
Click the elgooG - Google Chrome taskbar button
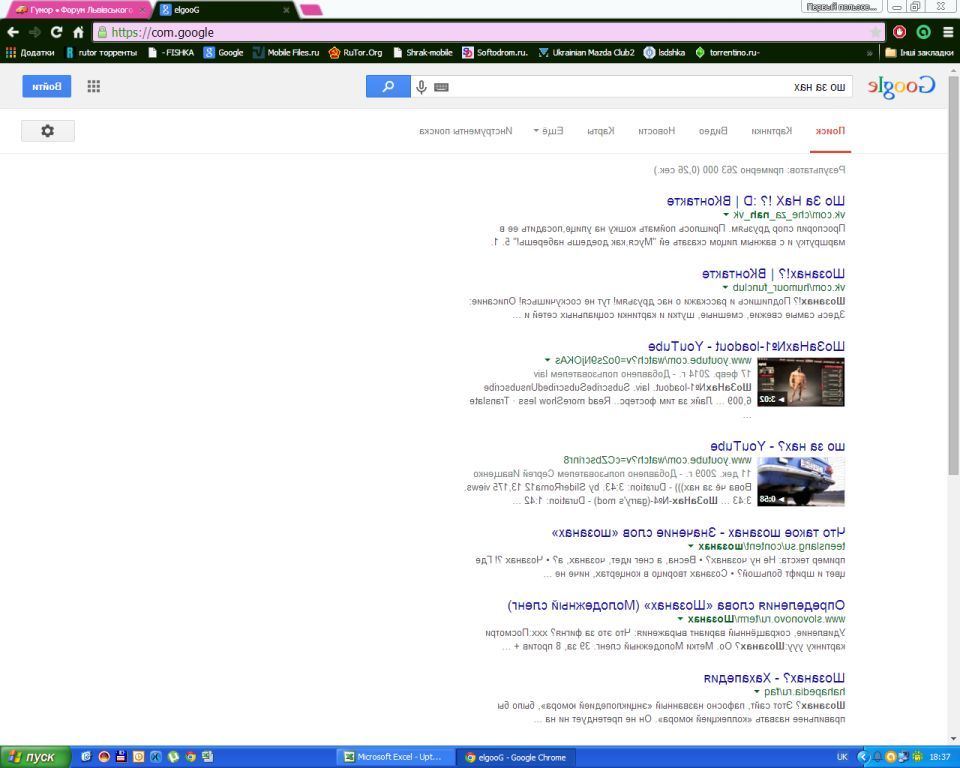point(517,757)
